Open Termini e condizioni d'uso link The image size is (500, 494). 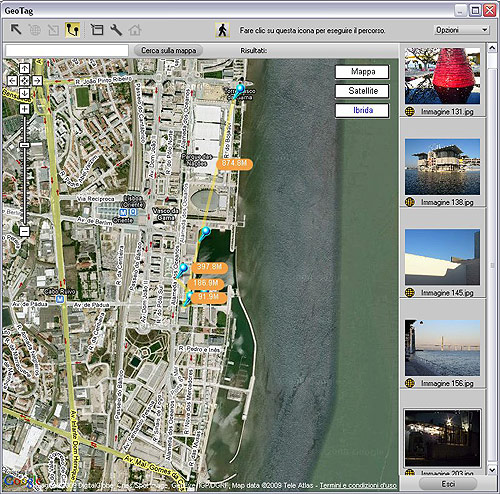[x=358, y=485]
